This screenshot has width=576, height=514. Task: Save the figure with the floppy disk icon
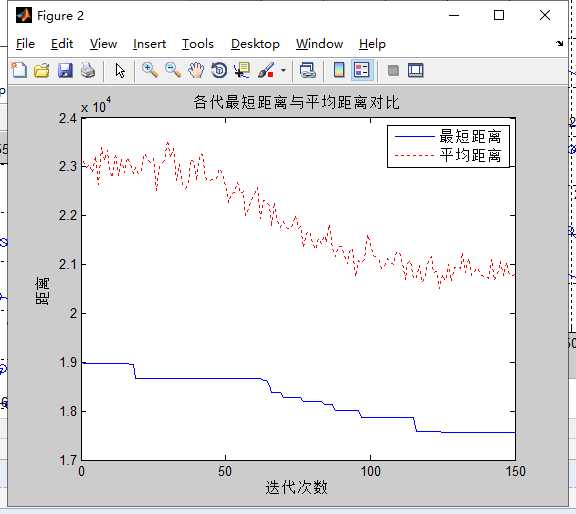(x=65, y=70)
